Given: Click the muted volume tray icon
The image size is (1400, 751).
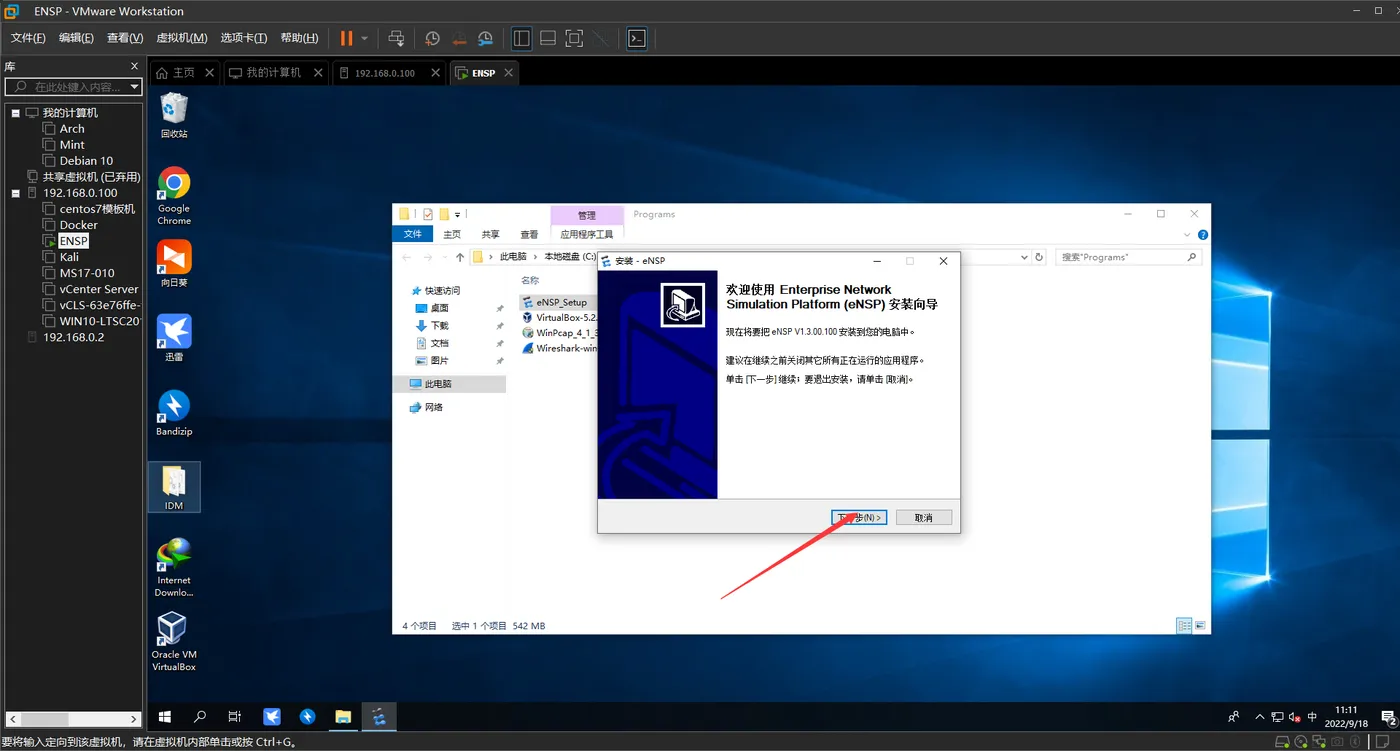Looking at the screenshot, I should pos(1295,717).
